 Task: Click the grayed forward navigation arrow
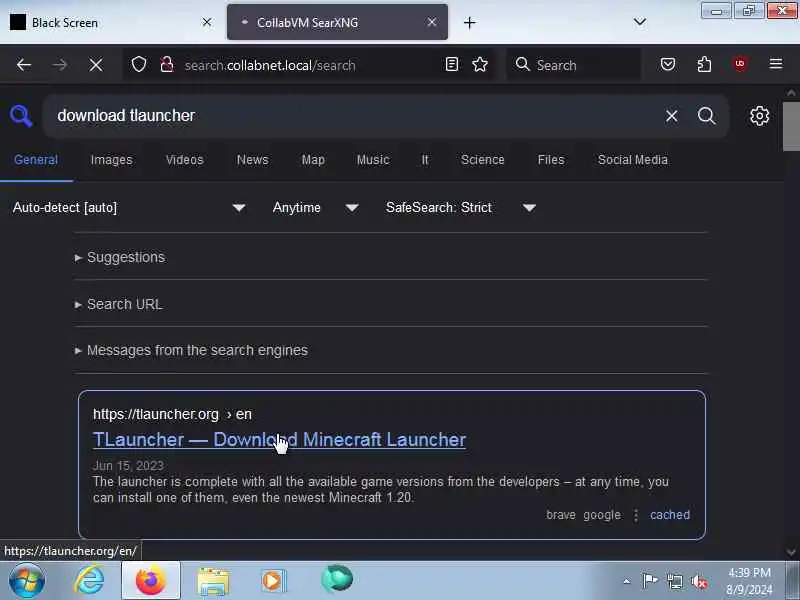(60, 65)
